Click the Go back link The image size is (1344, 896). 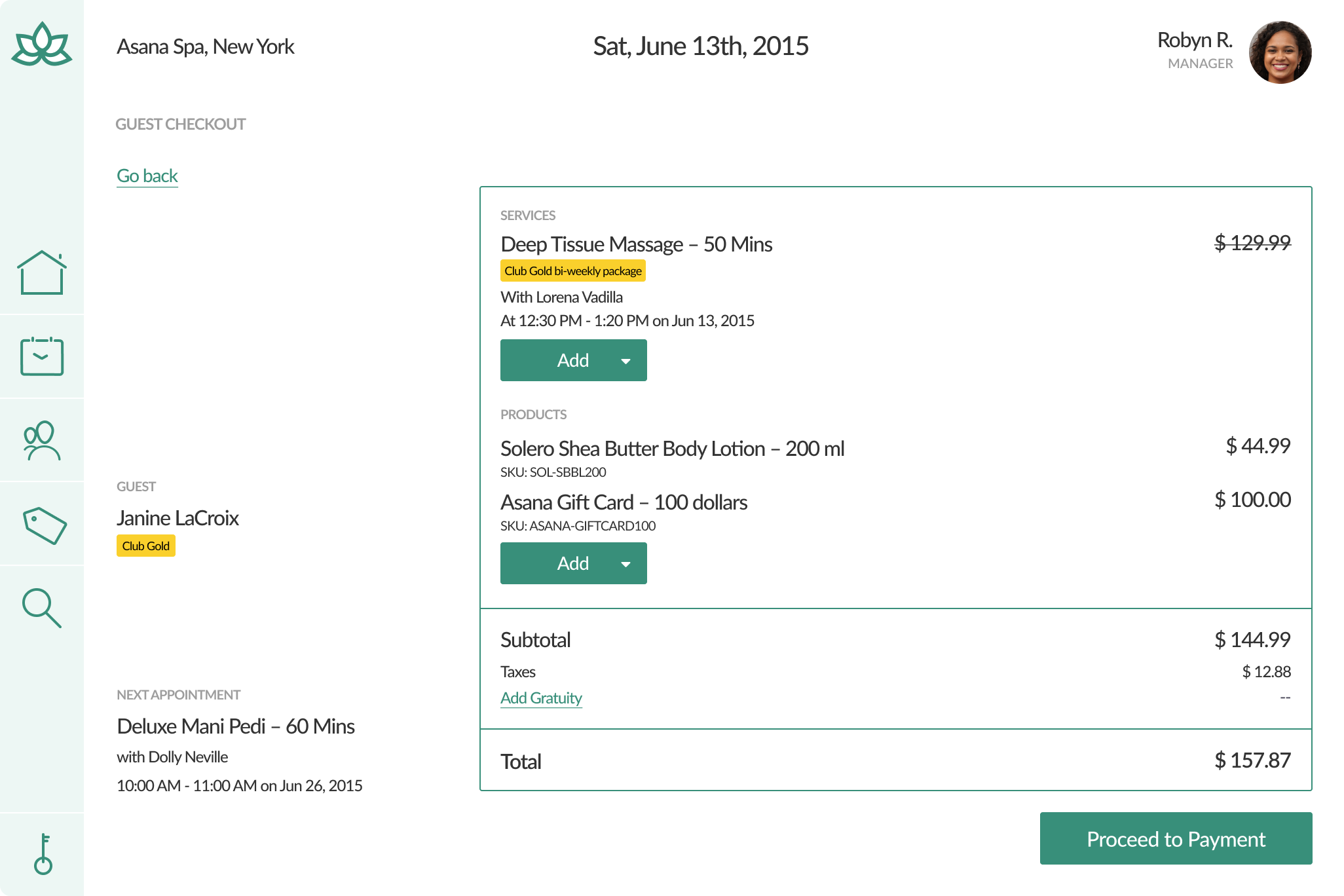tap(147, 176)
